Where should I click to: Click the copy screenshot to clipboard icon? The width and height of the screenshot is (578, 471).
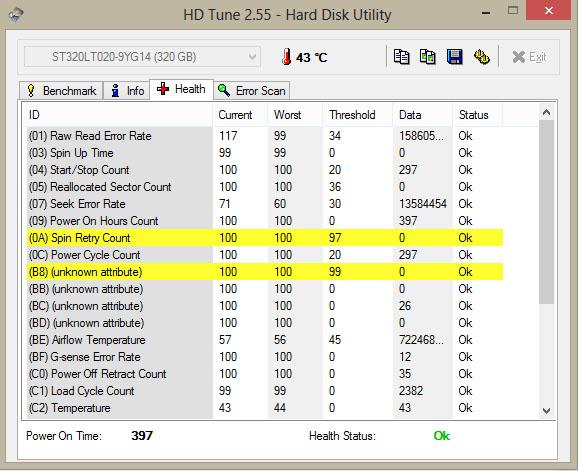(x=428, y=57)
